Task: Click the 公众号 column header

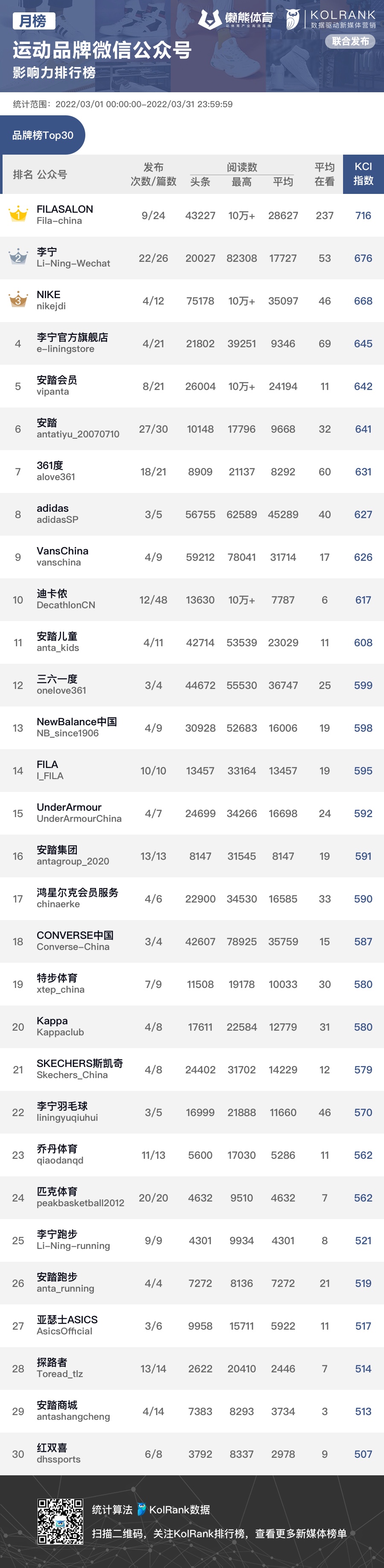Action: click(x=52, y=175)
